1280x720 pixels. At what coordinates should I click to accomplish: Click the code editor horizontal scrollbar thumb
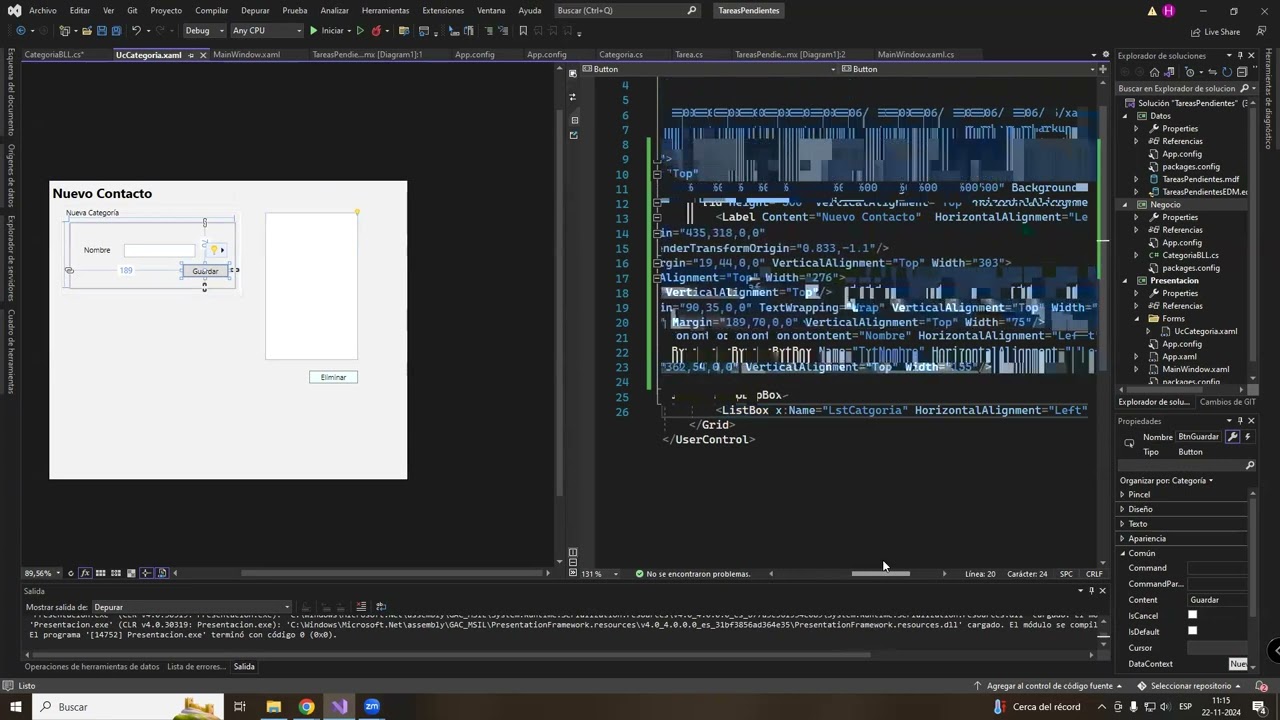pos(881,574)
